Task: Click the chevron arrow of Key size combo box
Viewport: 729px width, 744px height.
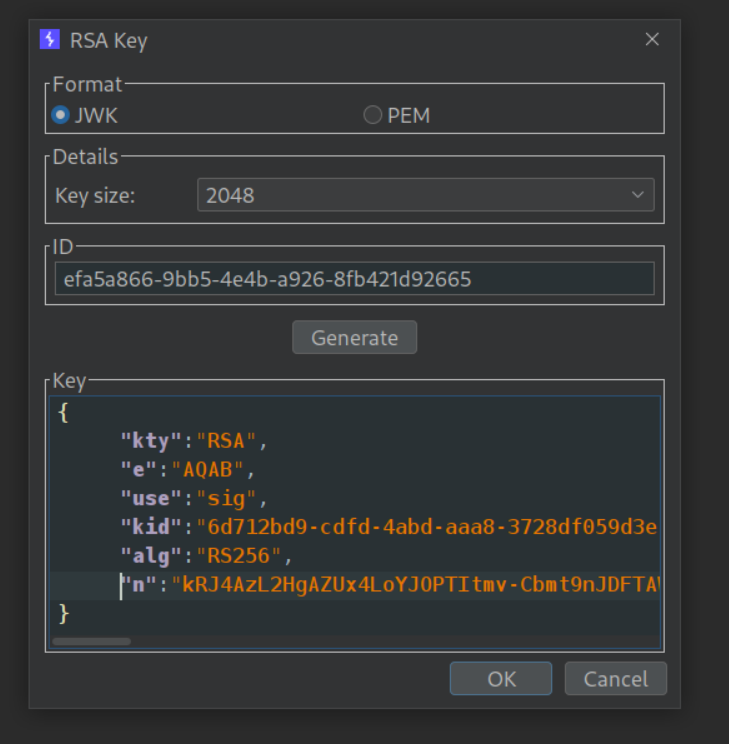Action: pyautogui.click(x=638, y=196)
